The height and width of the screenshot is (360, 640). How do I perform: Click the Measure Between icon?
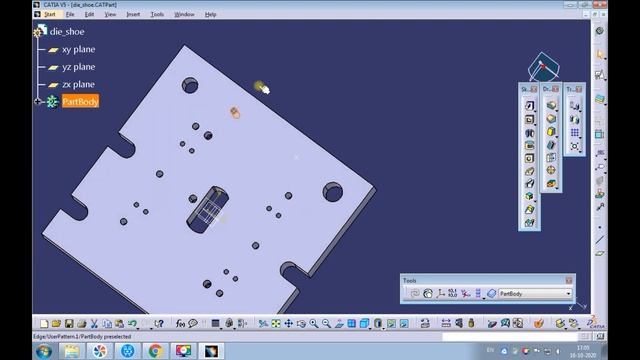(446, 324)
